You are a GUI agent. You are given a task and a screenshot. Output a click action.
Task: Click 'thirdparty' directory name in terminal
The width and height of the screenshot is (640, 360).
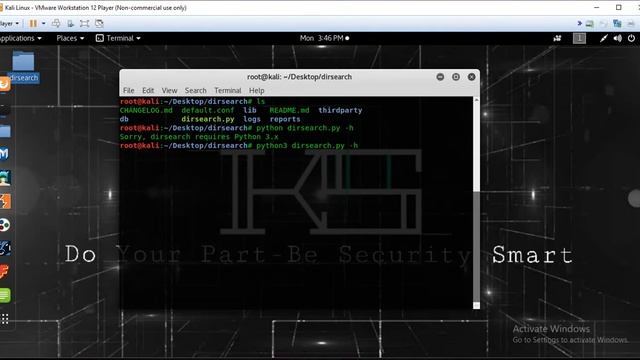coord(340,110)
